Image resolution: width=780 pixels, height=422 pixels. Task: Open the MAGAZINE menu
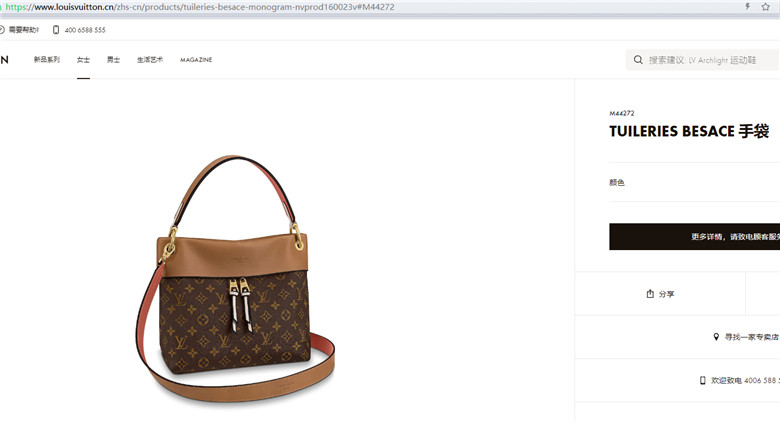196,60
